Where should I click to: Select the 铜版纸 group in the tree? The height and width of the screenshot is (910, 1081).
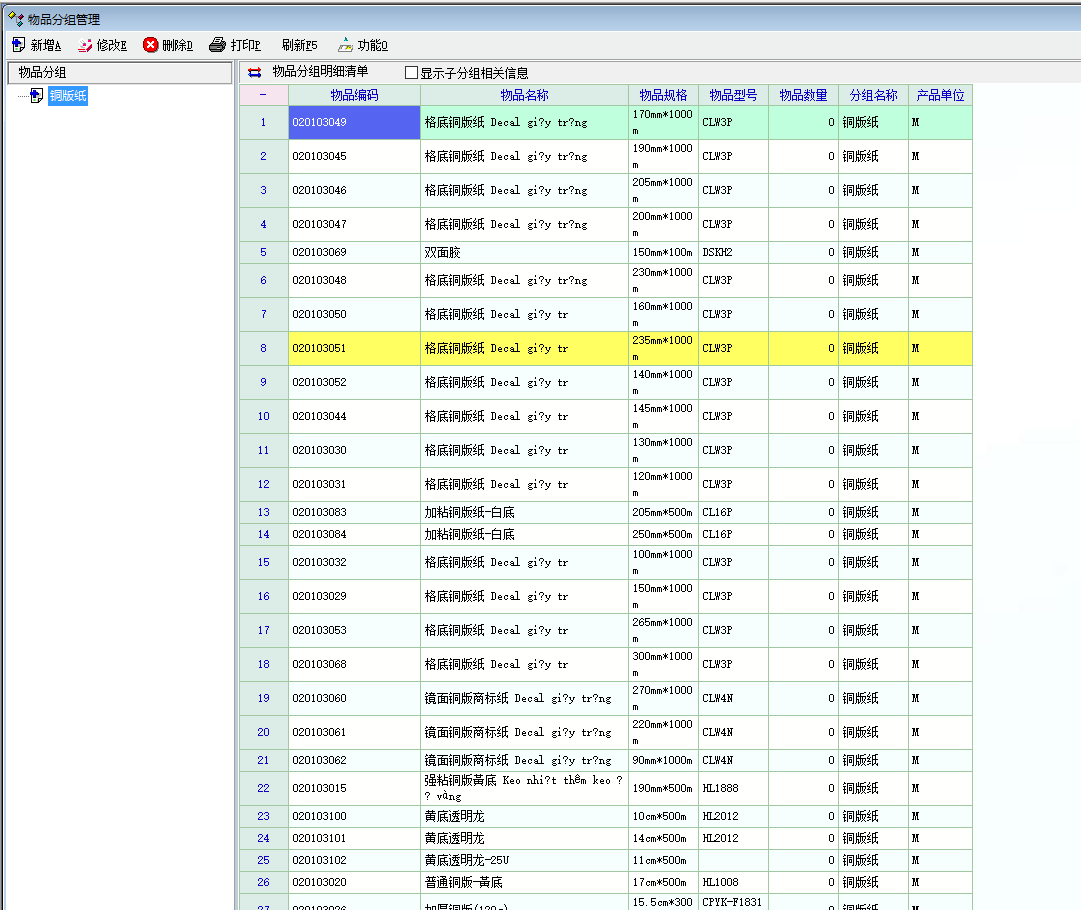[x=68, y=96]
